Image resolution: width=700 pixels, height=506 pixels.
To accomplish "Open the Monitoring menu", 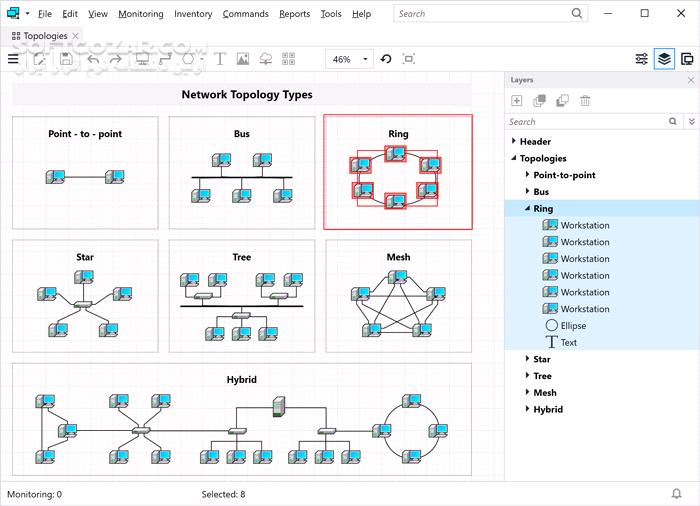I will click(141, 14).
